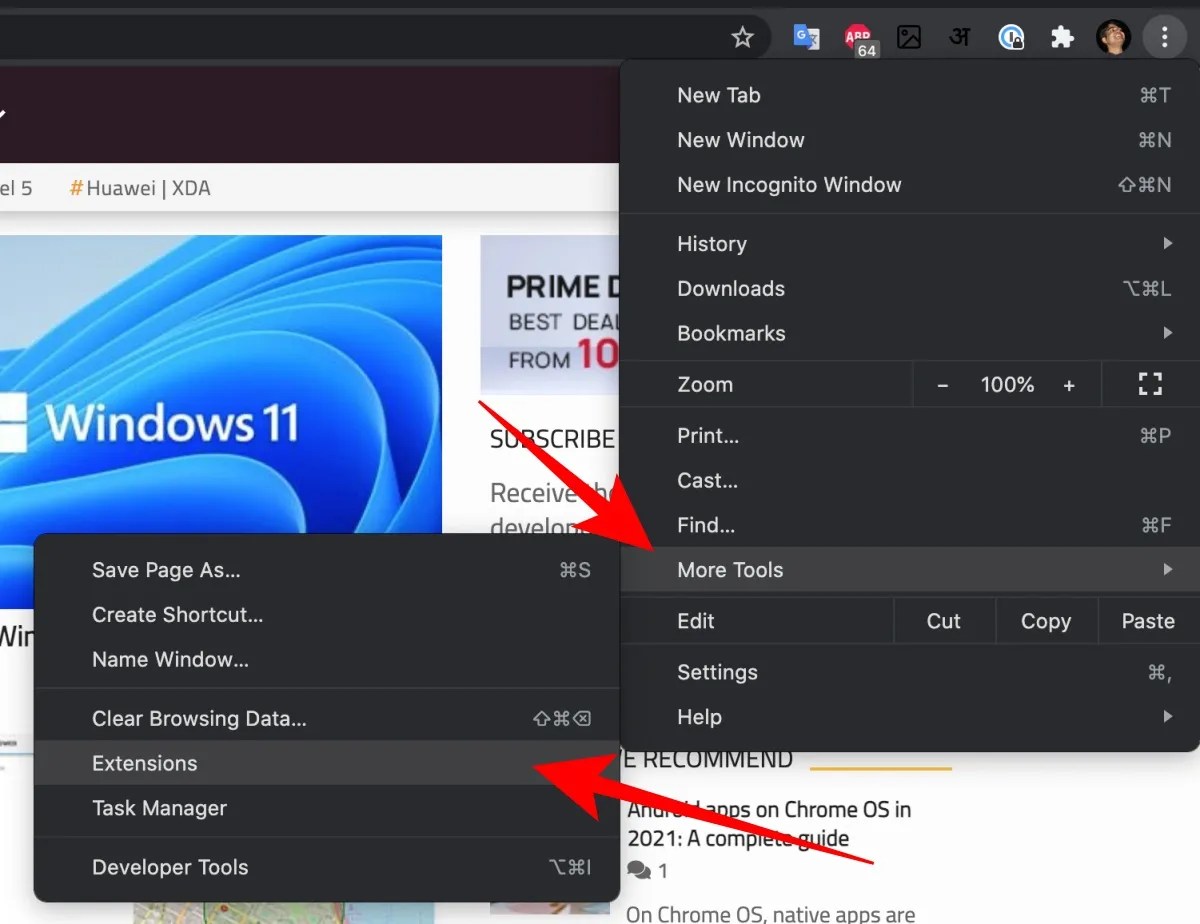Image resolution: width=1200 pixels, height=924 pixels.
Task: Open the Android apps on Chrome OS article
Action: [768, 822]
